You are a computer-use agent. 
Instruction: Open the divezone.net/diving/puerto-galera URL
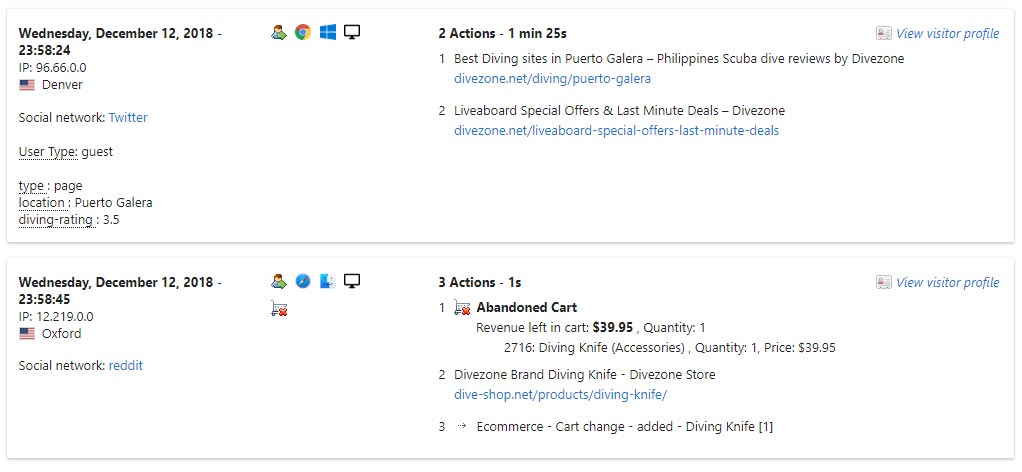coord(552,78)
